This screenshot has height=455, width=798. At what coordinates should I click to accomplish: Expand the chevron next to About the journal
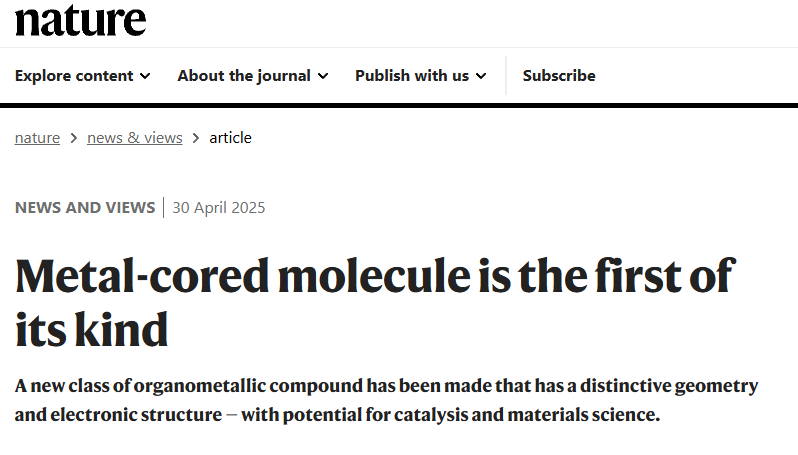click(x=323, y=76)
